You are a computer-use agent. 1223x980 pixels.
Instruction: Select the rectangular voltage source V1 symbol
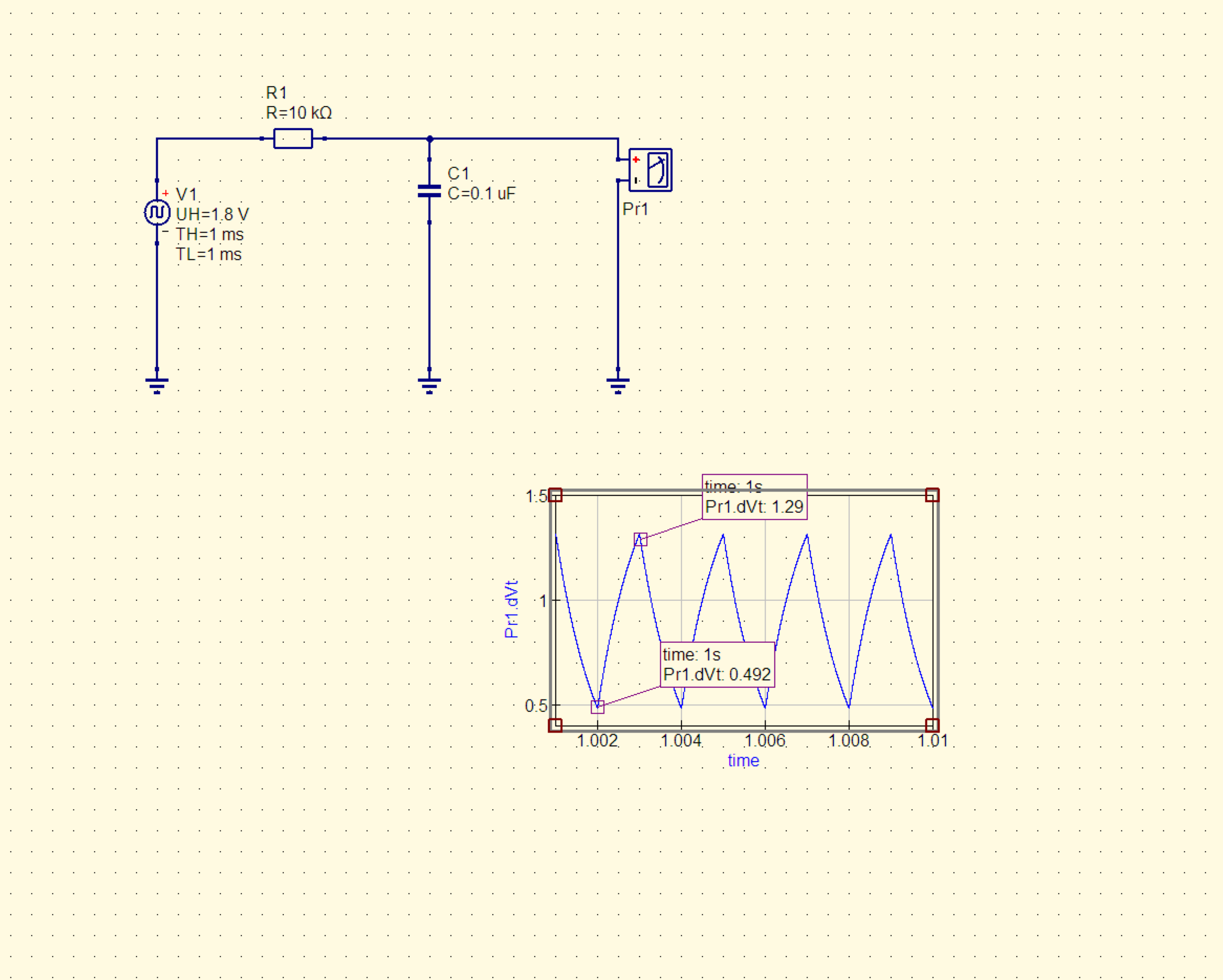[157, 212]
